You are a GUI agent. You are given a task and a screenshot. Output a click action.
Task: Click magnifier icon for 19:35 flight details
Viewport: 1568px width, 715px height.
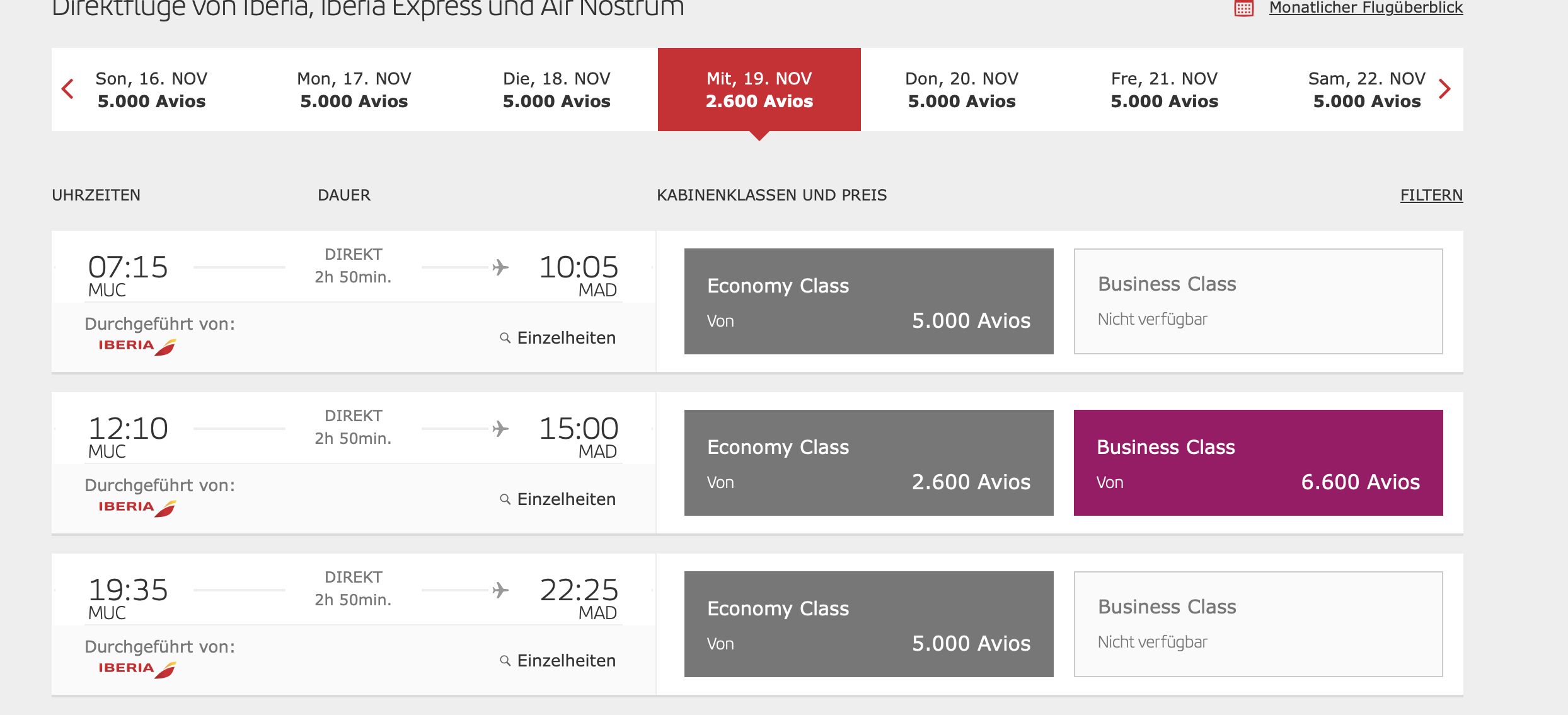pos(505,661)
